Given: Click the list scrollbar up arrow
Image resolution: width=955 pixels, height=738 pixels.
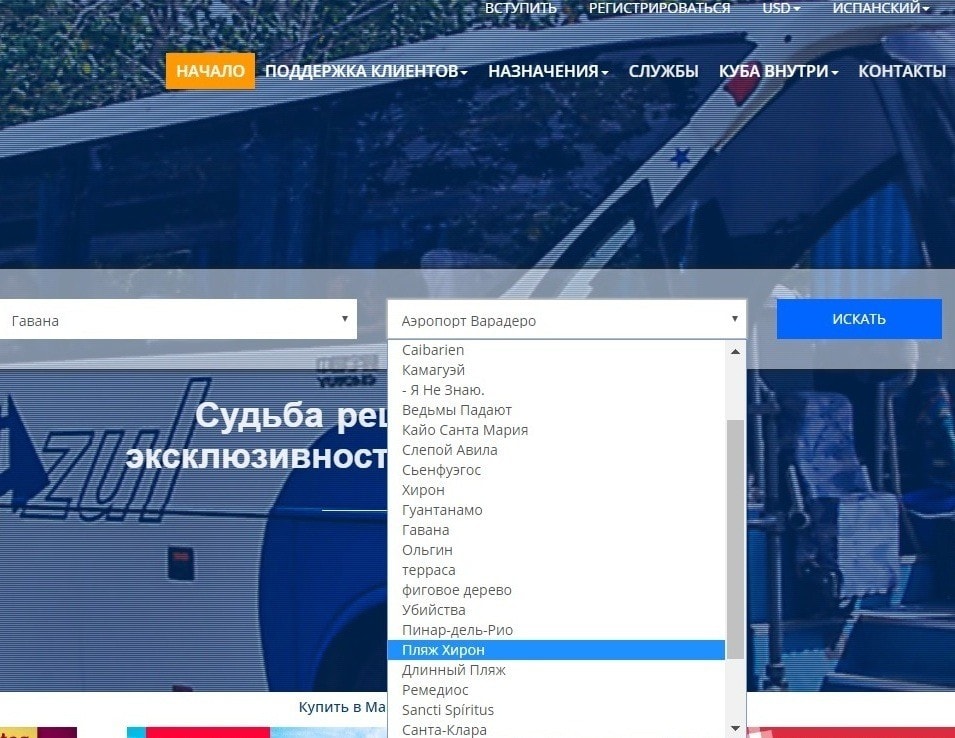Looking at the screenshot, I should point(735,351).
